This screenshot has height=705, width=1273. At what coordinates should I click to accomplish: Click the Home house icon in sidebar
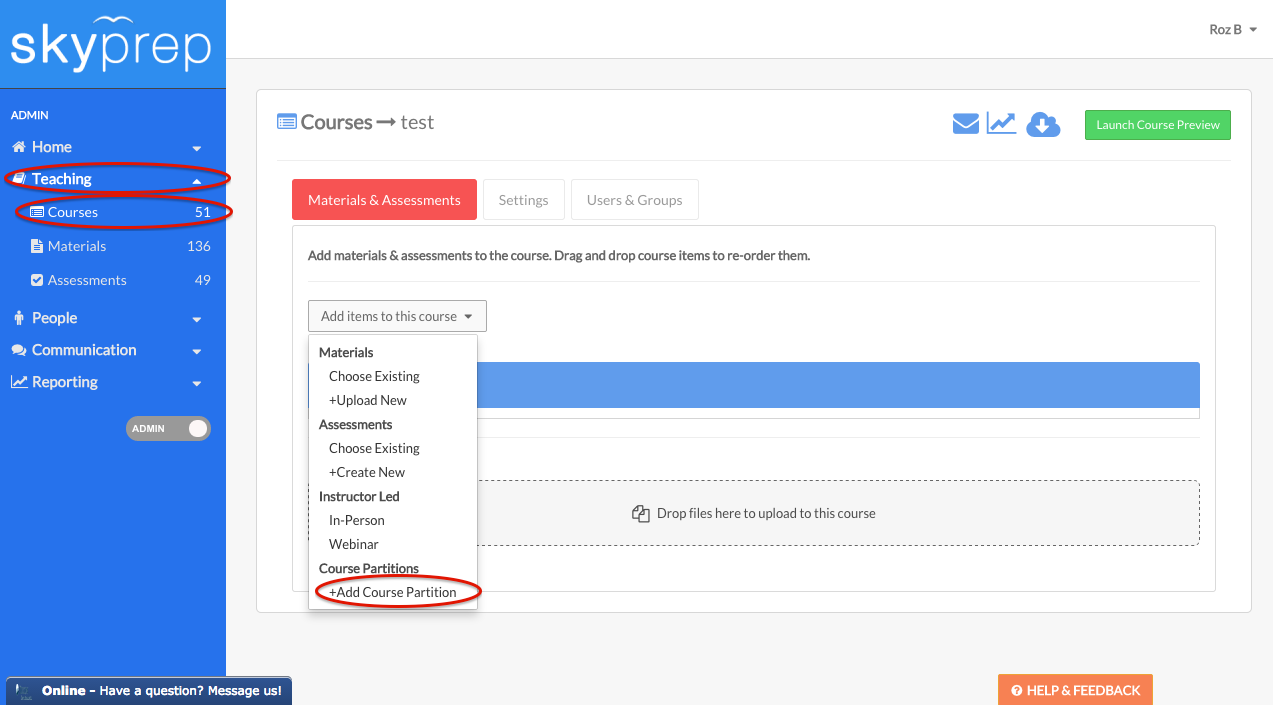[x=18, y=147]
